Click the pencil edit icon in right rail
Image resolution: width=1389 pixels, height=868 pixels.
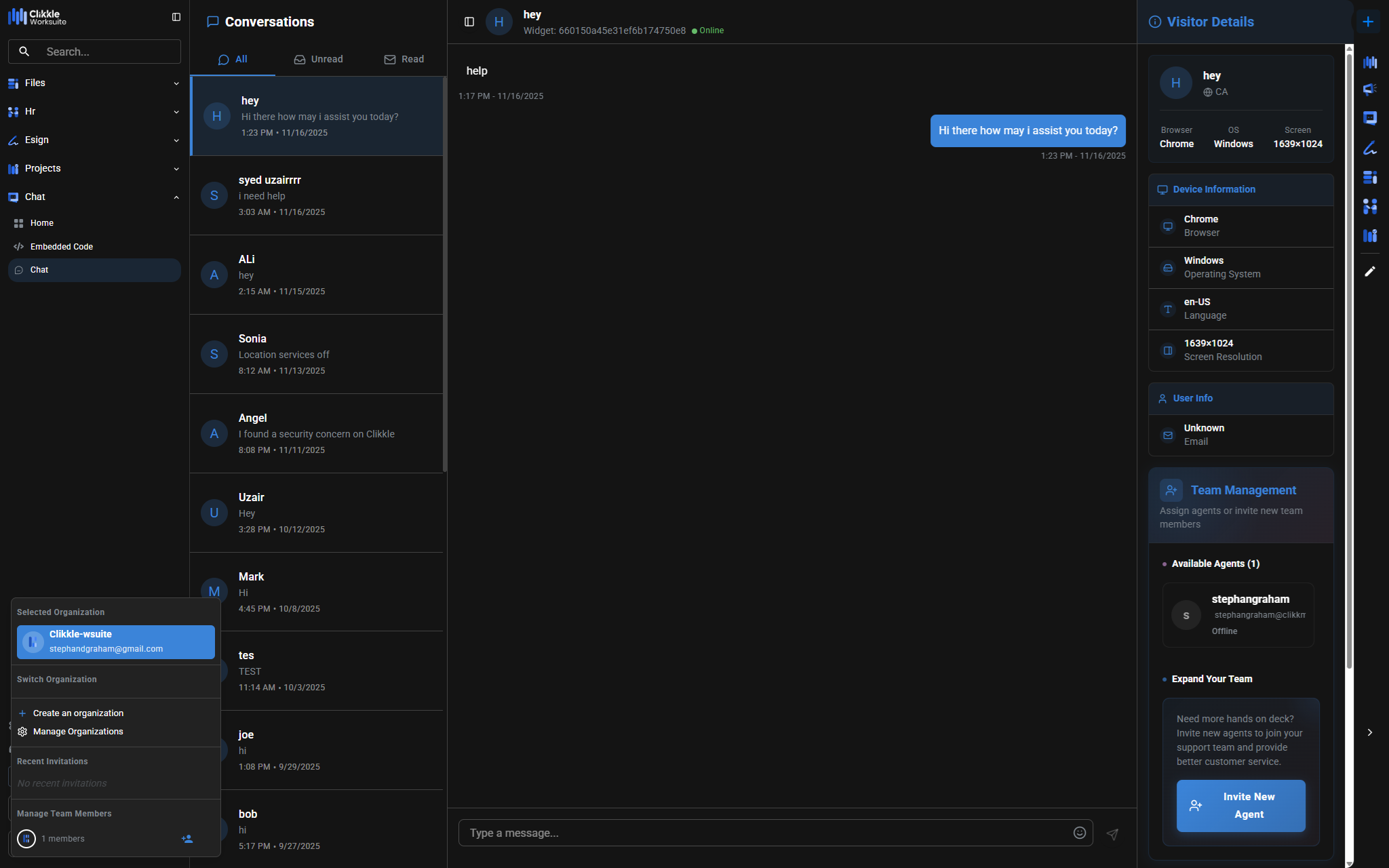click(1370, 271)
